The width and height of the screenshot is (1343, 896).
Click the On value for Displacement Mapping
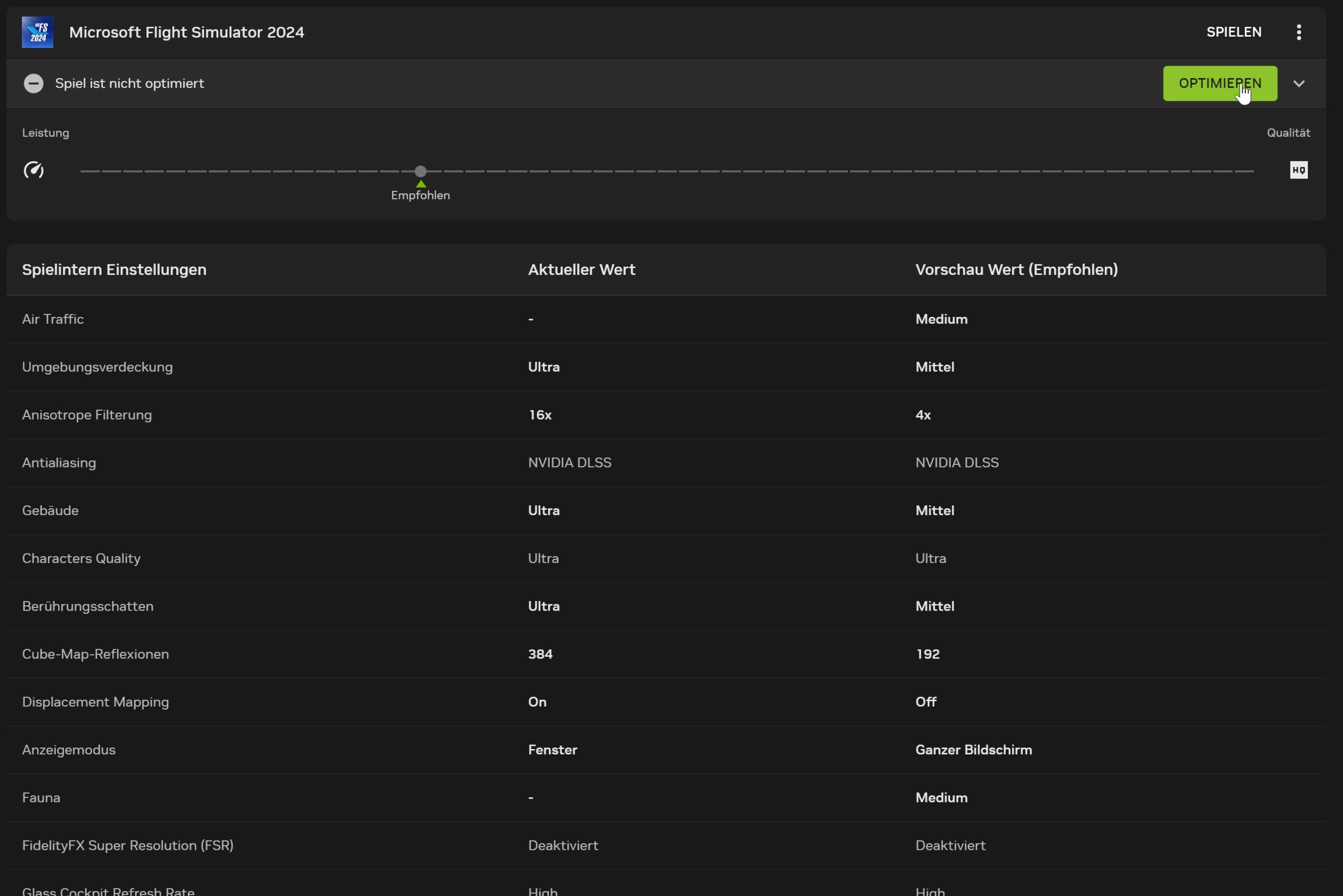[x=537, y=702]
